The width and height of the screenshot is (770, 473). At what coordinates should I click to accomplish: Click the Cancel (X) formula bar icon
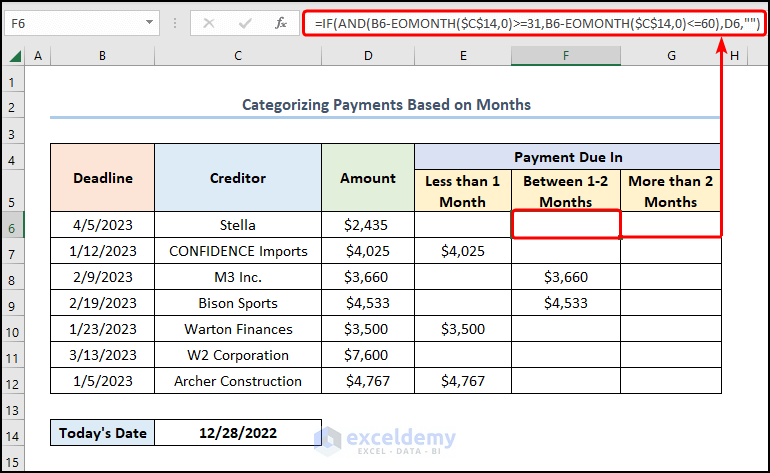pyautogui.click(x=209, y=23)
